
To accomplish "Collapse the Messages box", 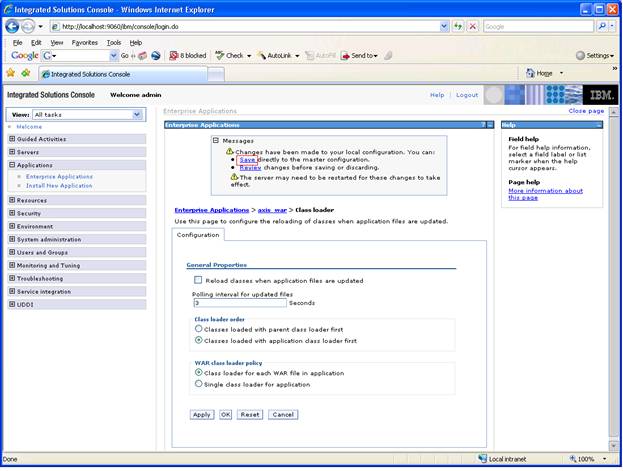I will pyautogui.click(x=216, y=140).
